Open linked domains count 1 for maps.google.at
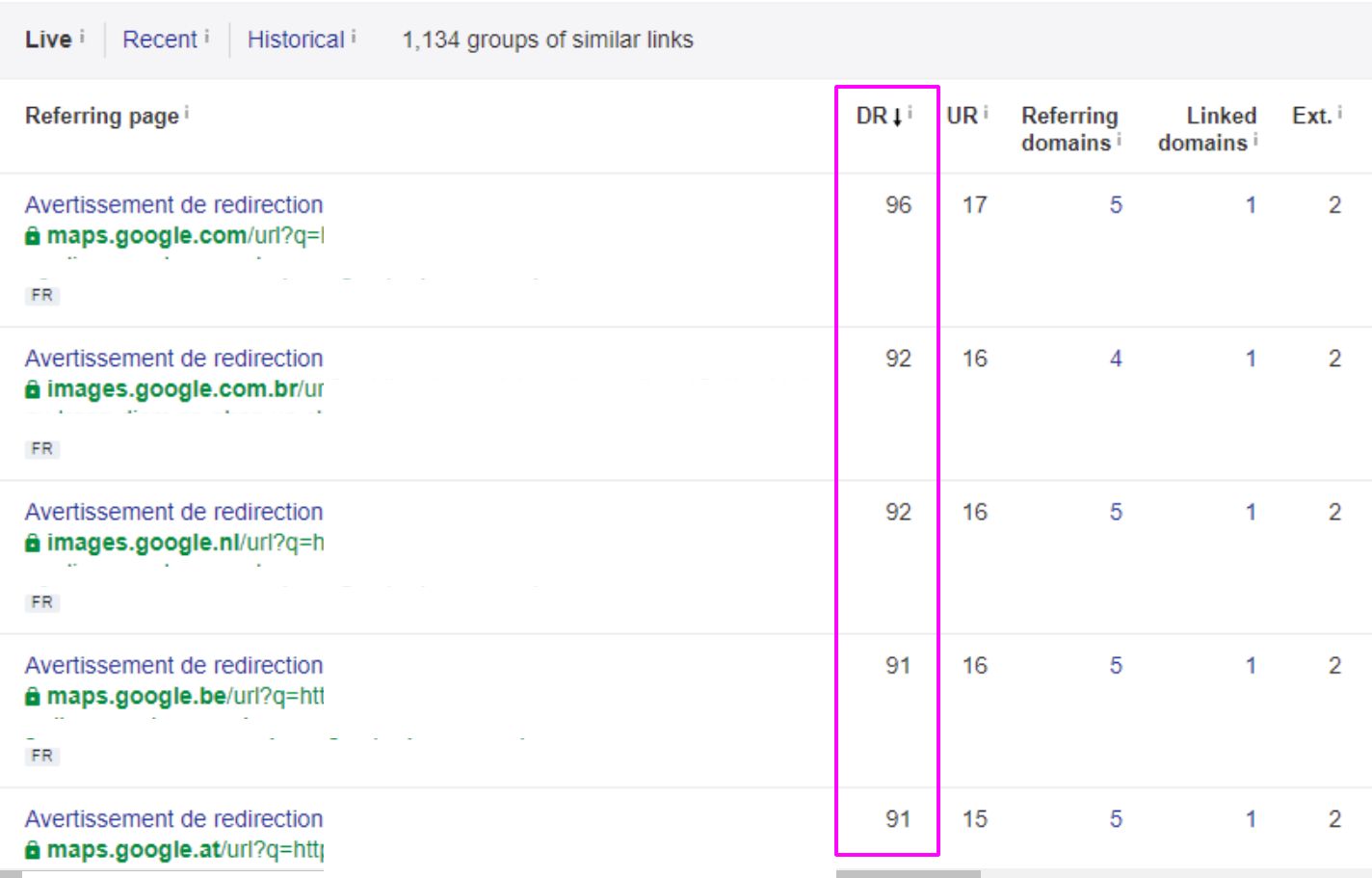Viewport: 1372px width, 878px height. (1251, 817)
